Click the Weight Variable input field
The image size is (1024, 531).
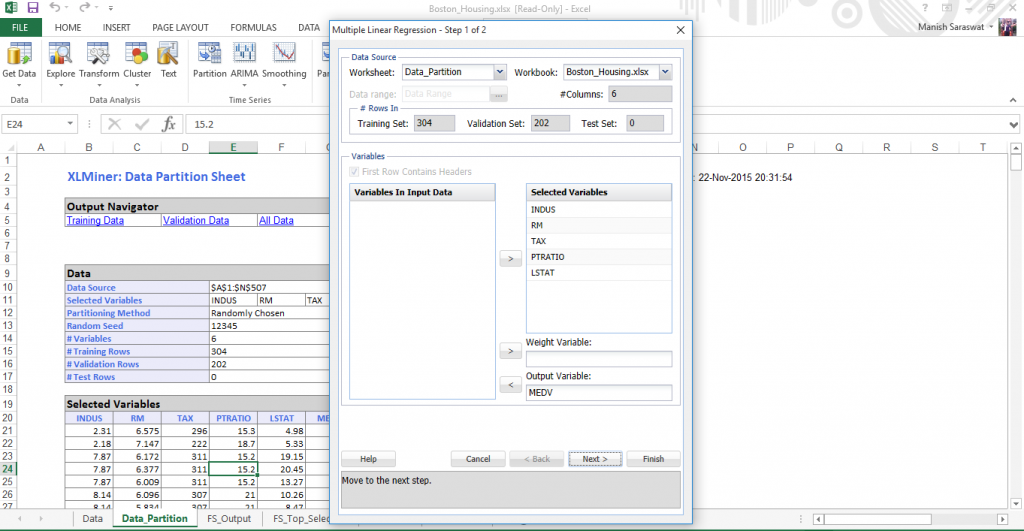tap(599, 359)
